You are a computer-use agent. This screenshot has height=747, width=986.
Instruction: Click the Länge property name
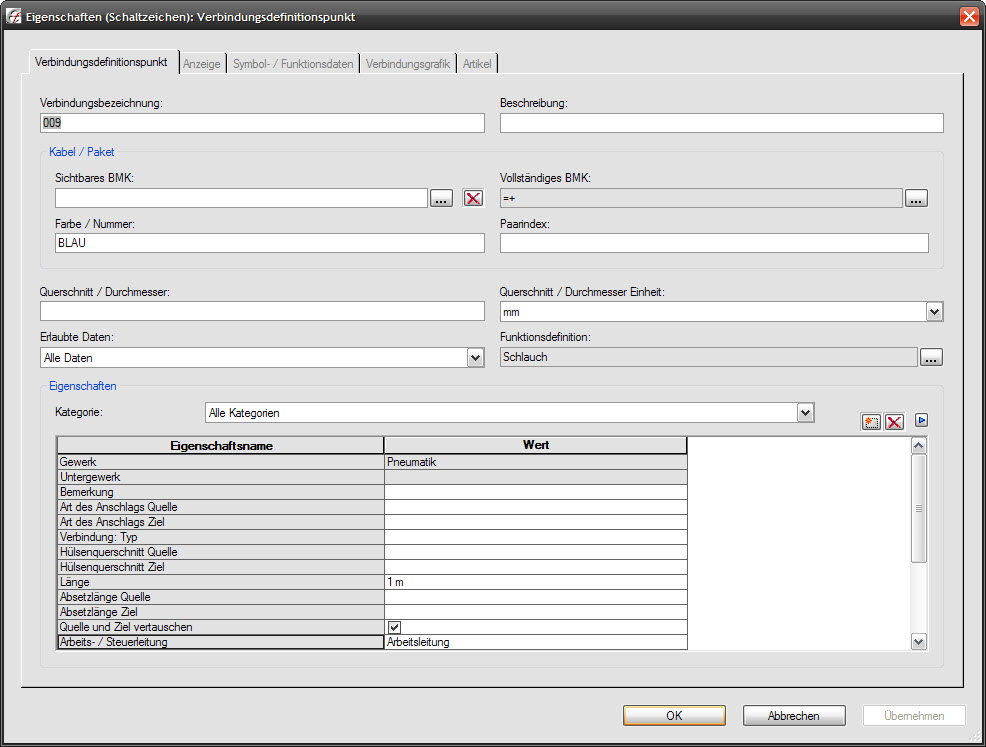(221, 583)
